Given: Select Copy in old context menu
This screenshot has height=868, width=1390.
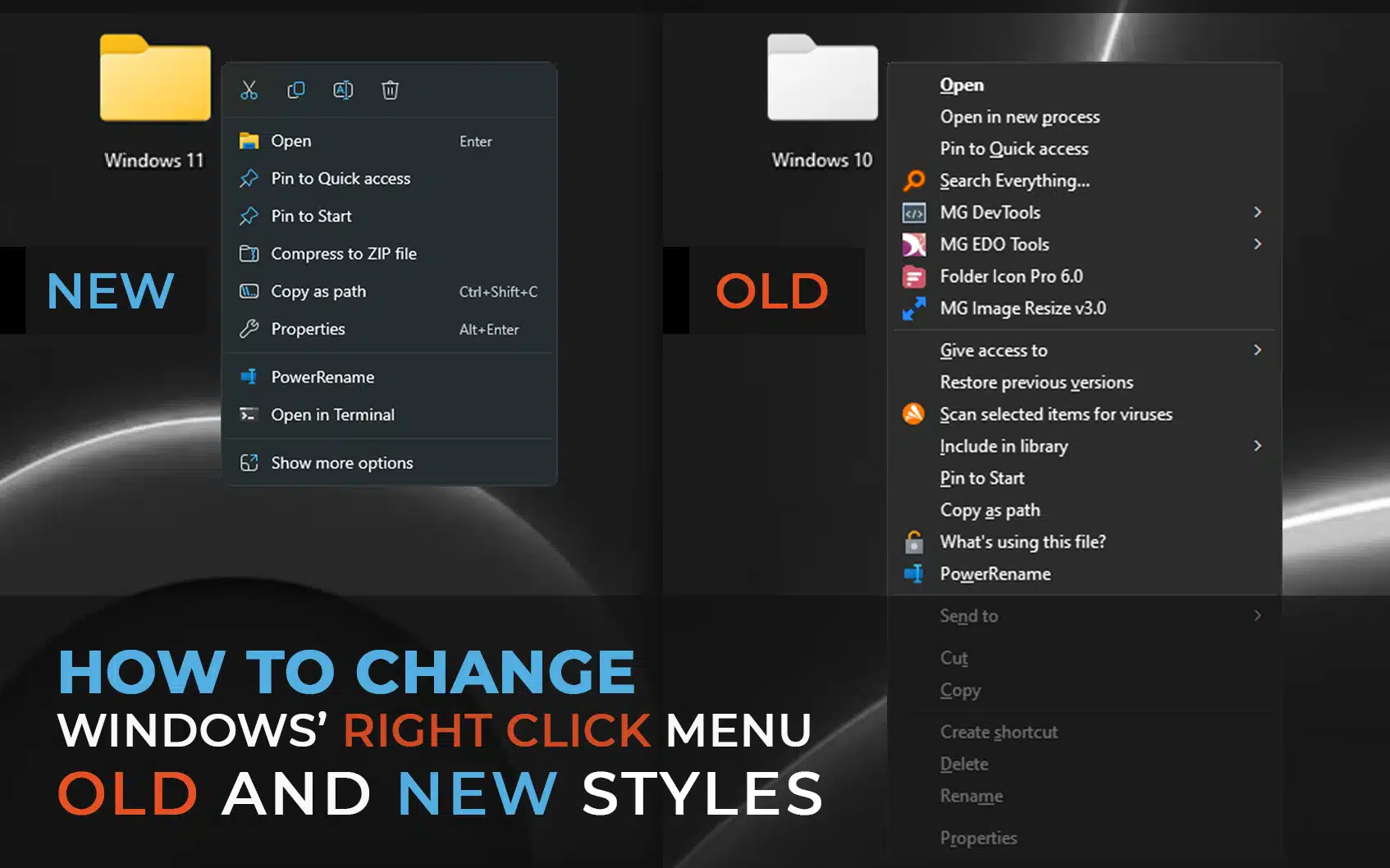Looking at the screenshot, I should 1085,690.
